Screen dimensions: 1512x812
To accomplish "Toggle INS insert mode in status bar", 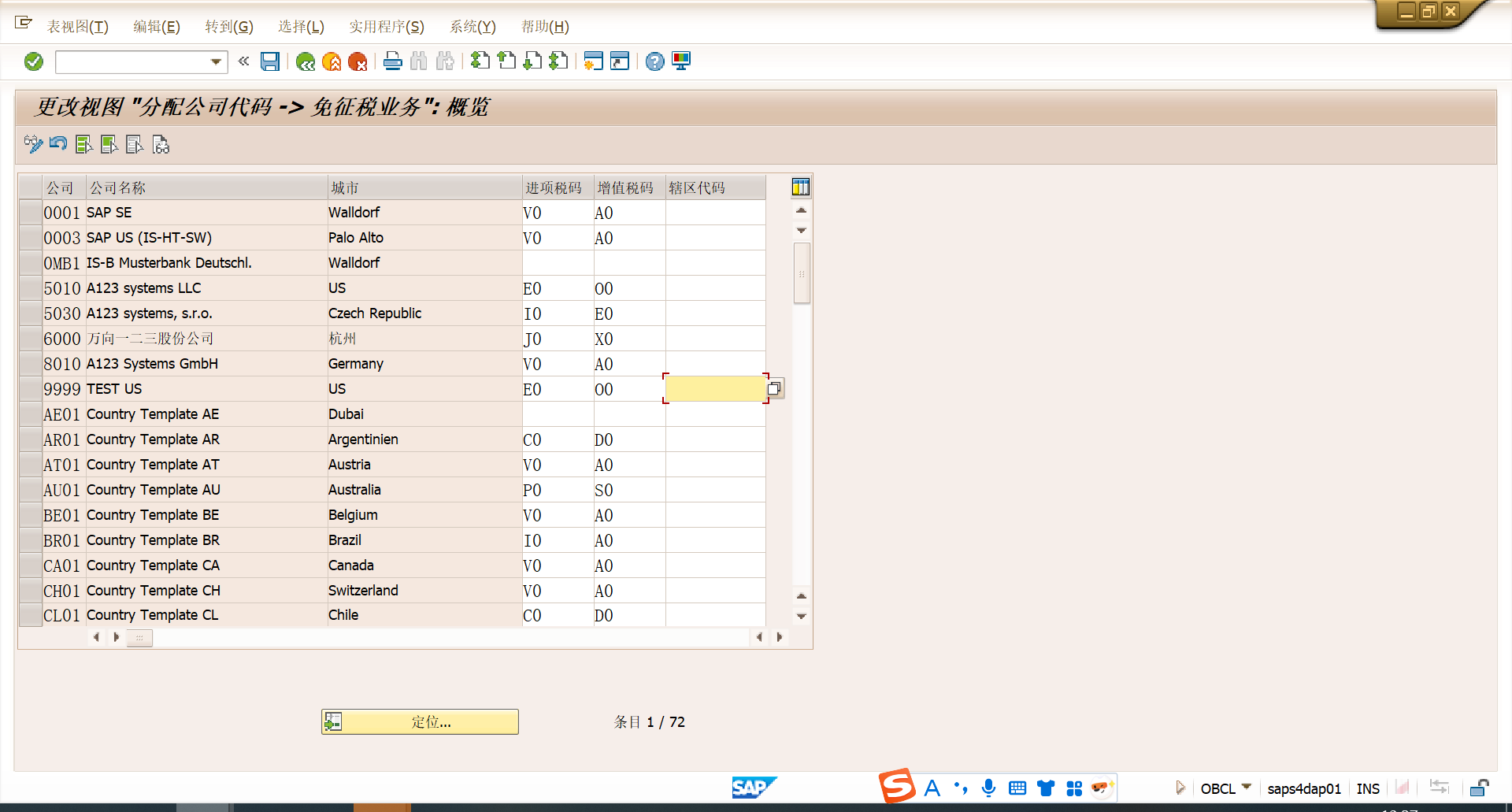I will click(1368, 788).
